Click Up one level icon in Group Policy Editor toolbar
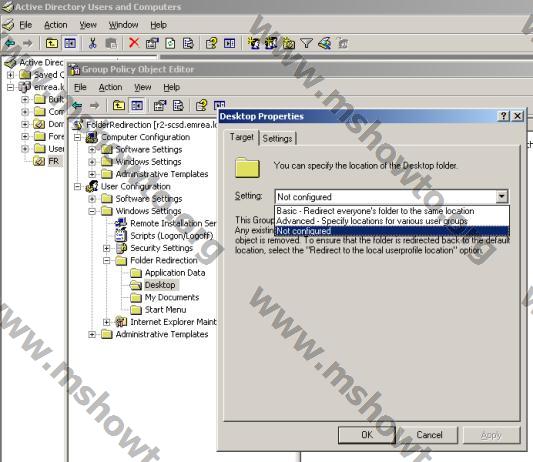This screenshot has width=533, height=462. point(119,105)
